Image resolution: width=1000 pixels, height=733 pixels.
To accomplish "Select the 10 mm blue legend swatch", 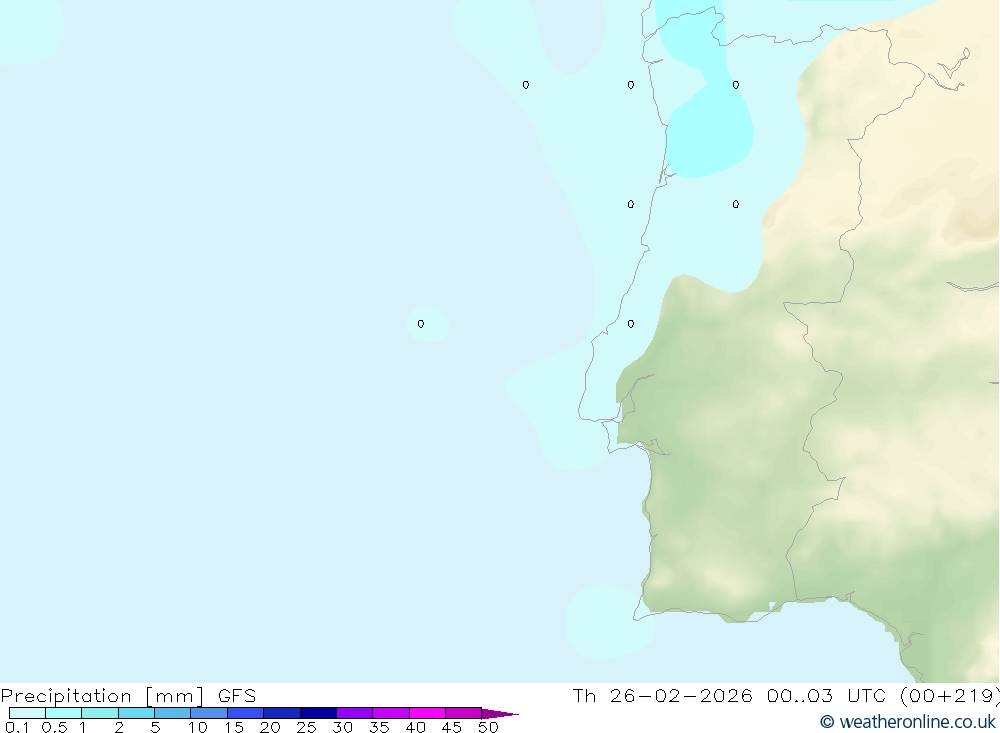I will click(209, 713).
